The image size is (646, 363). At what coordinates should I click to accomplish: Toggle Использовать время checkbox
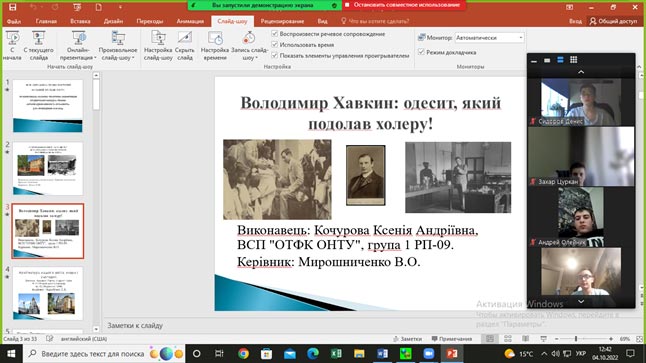pyautogui.click(x=275, y=44)
